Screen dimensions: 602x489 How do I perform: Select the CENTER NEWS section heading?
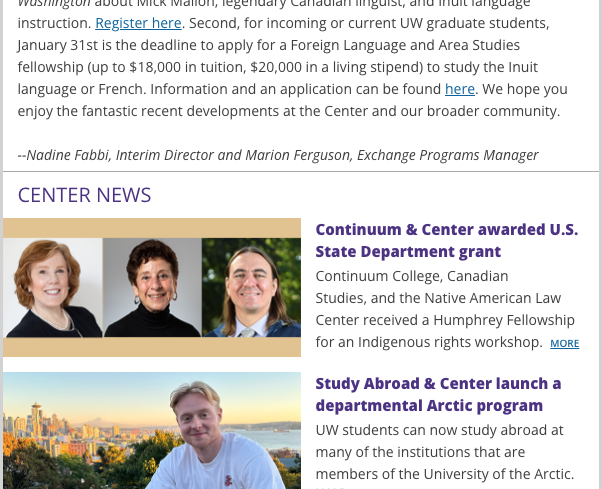(x=84, y=195)
